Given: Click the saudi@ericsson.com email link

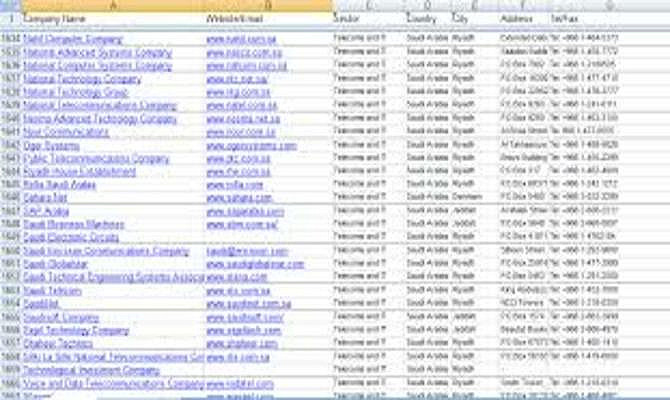Looking at the screenshot, I should click(247, 251).
